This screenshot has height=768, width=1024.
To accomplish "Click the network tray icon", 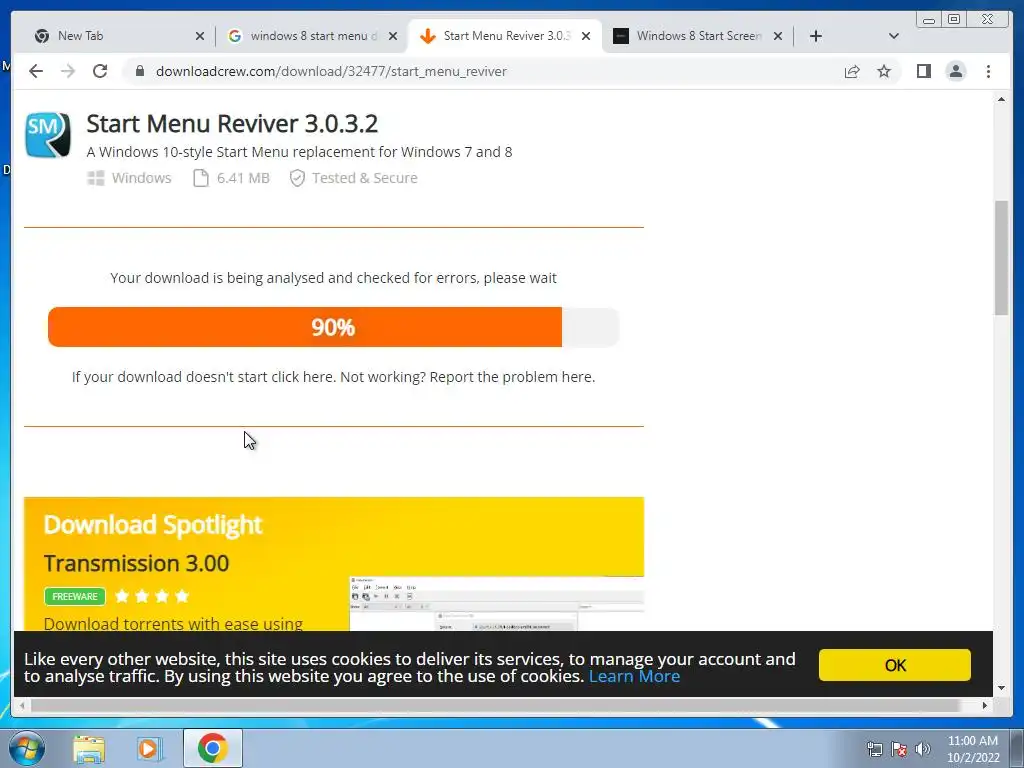I will click(874, 749).
